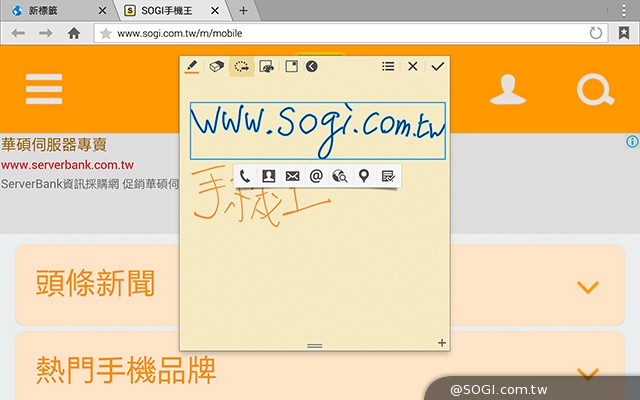Collapse note toolbar with left arrow
The width and height of the screenshot is (640, 400).
312,67
